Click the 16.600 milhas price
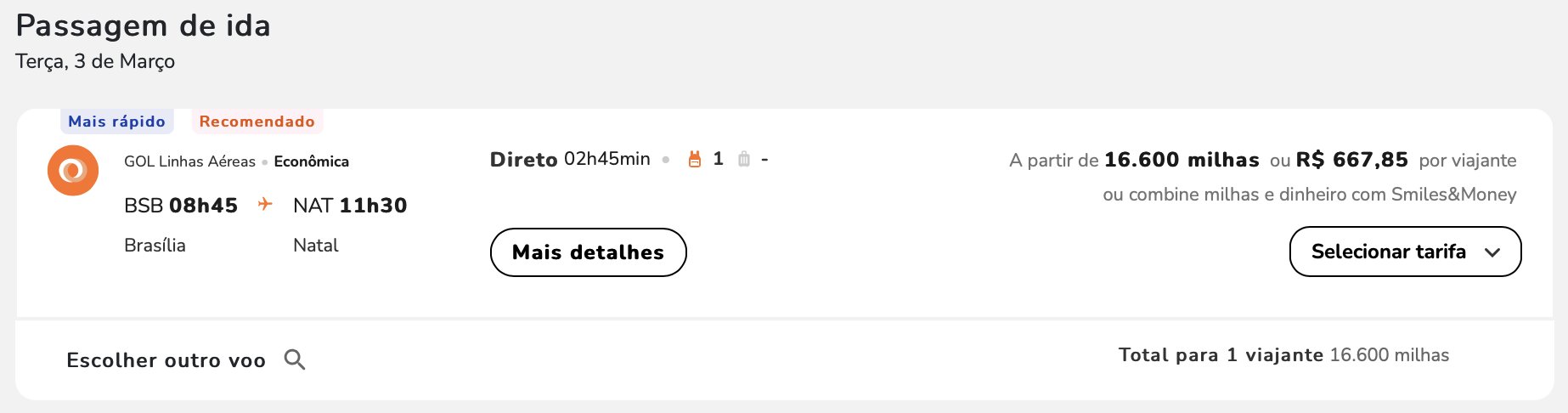Viewport: 1568px width, 413px height. coord(1182,160)
